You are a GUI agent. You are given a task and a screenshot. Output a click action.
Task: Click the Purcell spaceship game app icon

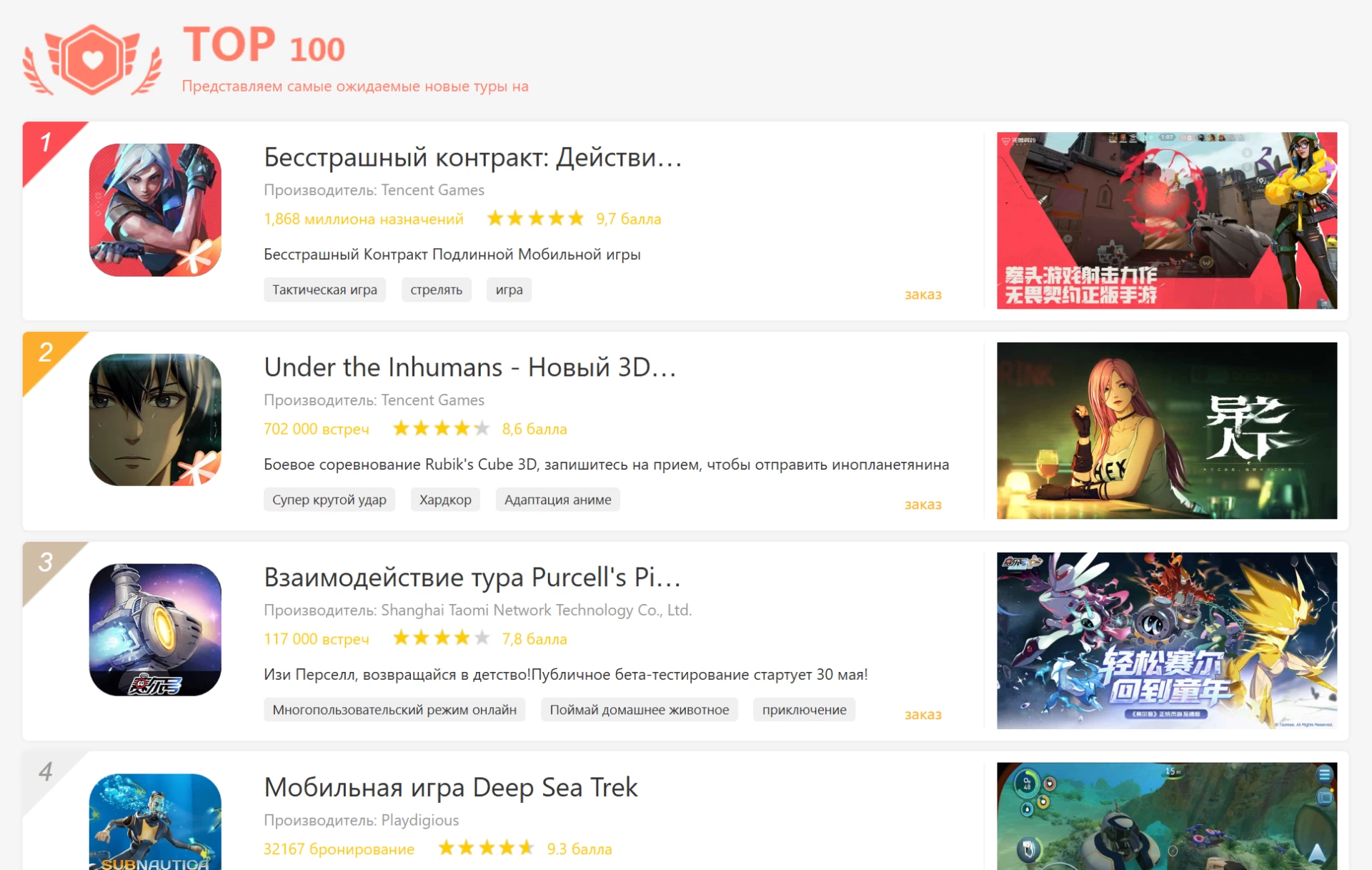[x=155, y=630]
